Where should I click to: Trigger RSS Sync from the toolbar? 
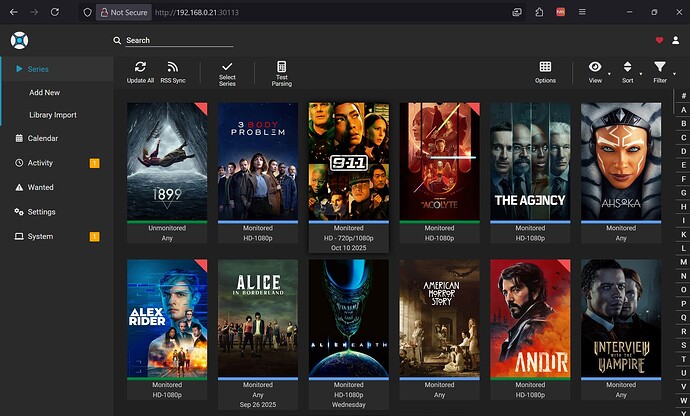173,72
